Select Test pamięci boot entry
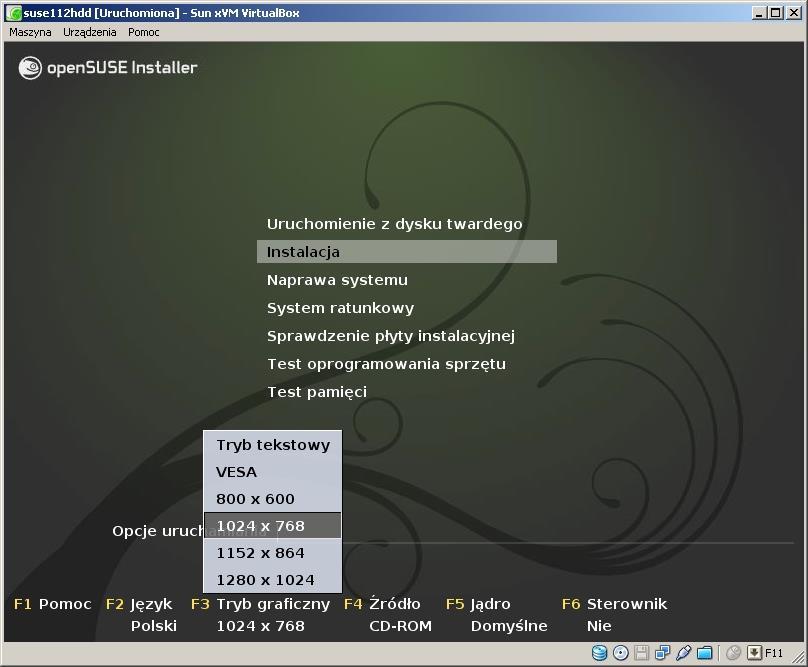The height and width of the screenshot is (667, 808). point(317,392)
